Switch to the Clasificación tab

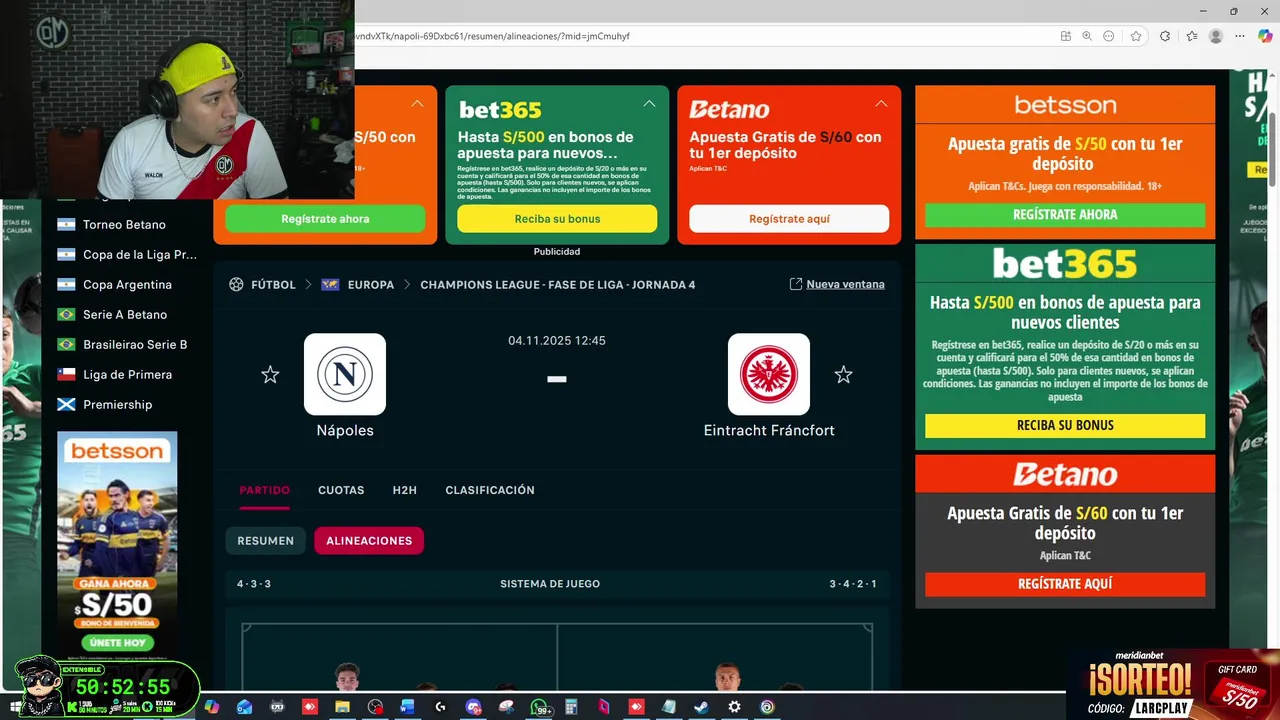pos(490,490)
